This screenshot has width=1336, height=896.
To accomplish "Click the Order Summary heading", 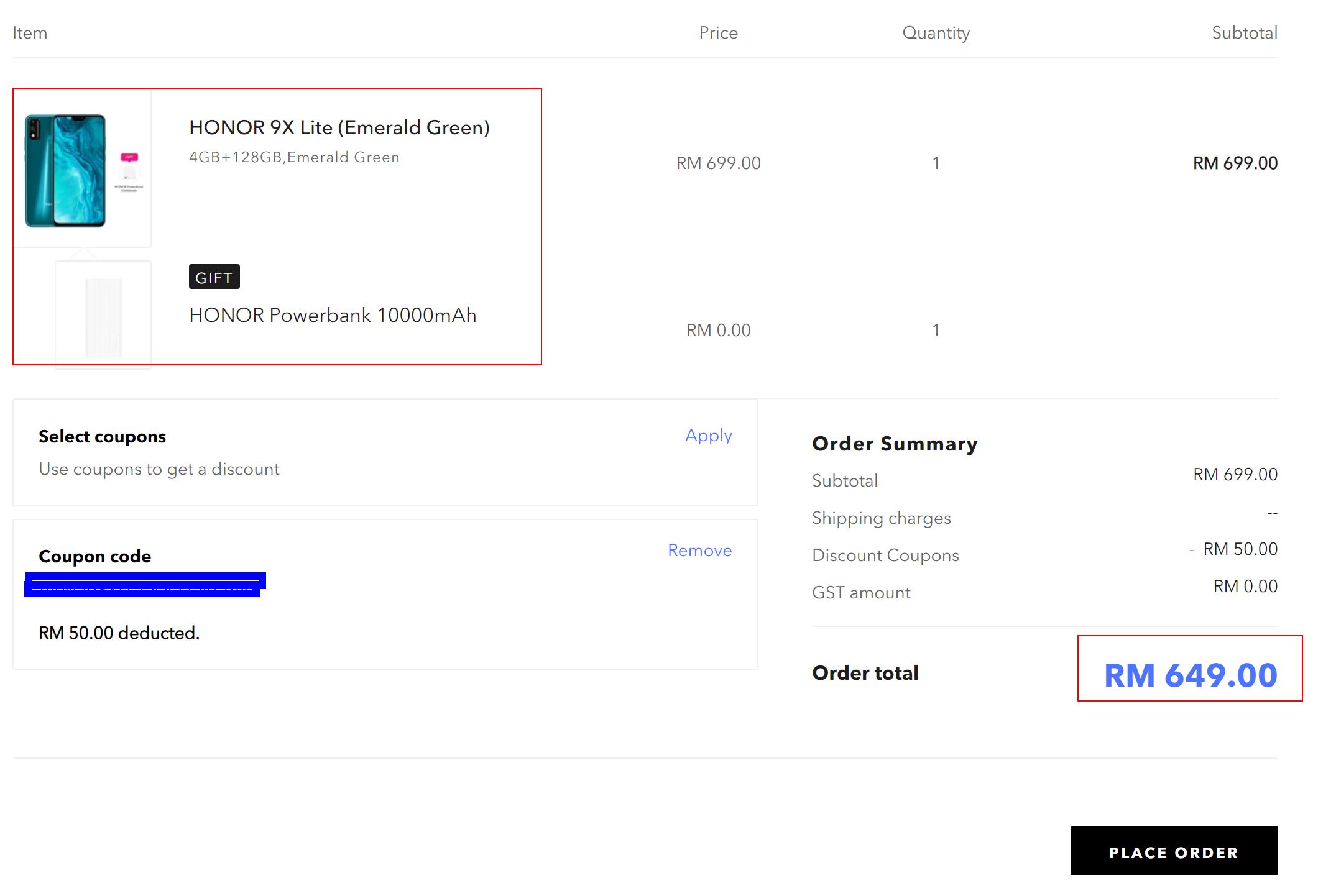I will tap(895, 444).
